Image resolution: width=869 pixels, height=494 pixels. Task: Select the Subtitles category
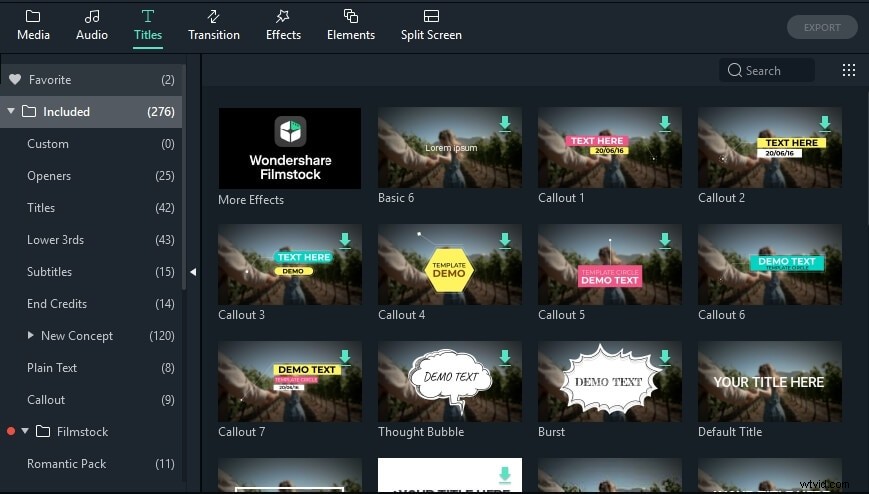point(91,272)
